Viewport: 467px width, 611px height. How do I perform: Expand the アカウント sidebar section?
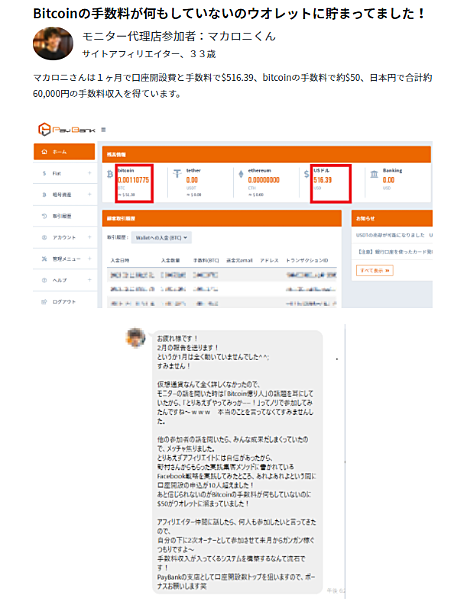(65, 237)
